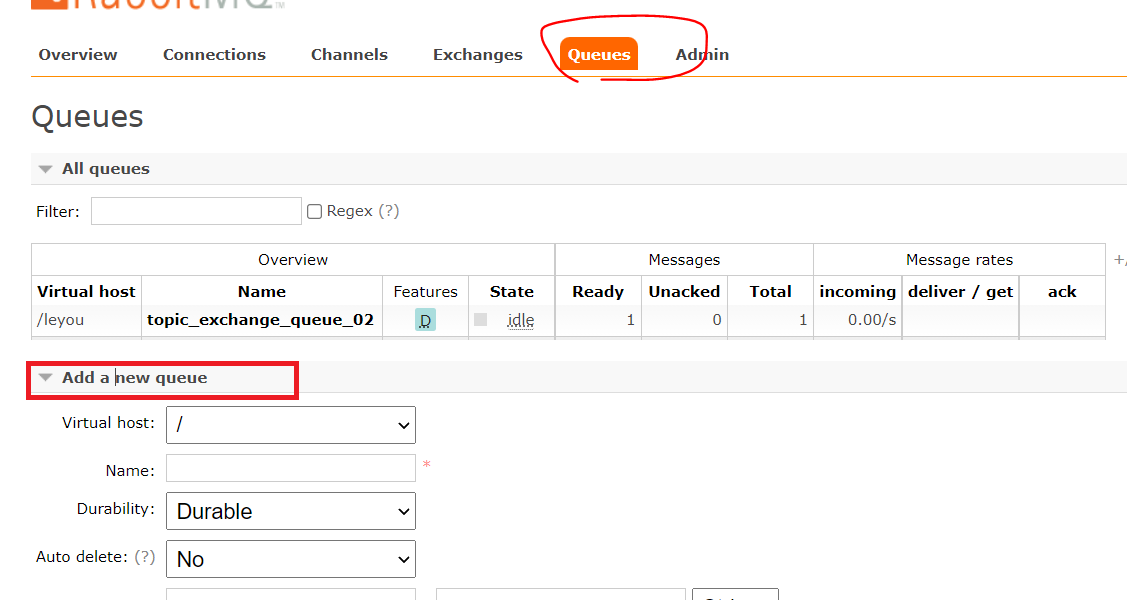The height and width of the screenshot is (600, 1127).
Task: Click the idle state indicator square
Action: click(x=481, y=319)
